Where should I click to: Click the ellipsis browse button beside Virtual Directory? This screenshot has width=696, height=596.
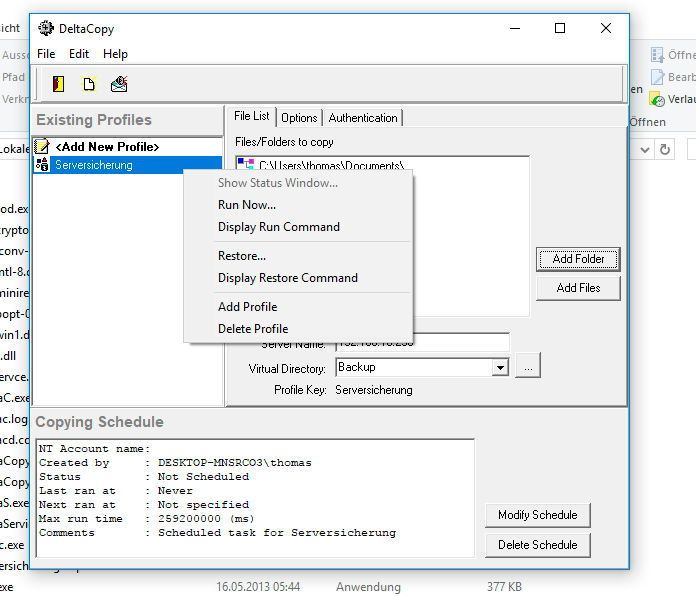point(528,366)
